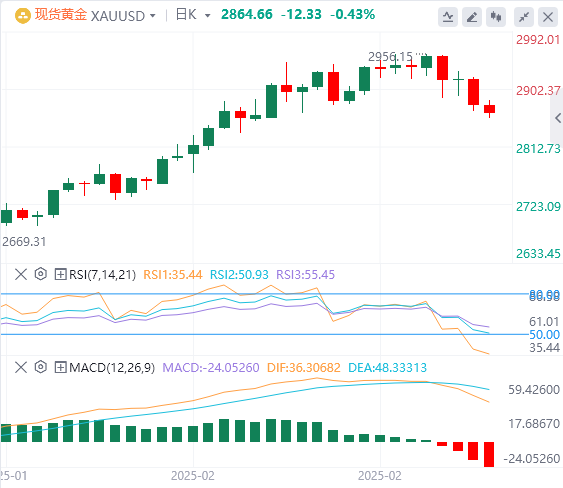Image resolution: width=563 pixels, height=488 pixels.
Task: Select the pencil drawing tool icon
Action: [472, 17]
